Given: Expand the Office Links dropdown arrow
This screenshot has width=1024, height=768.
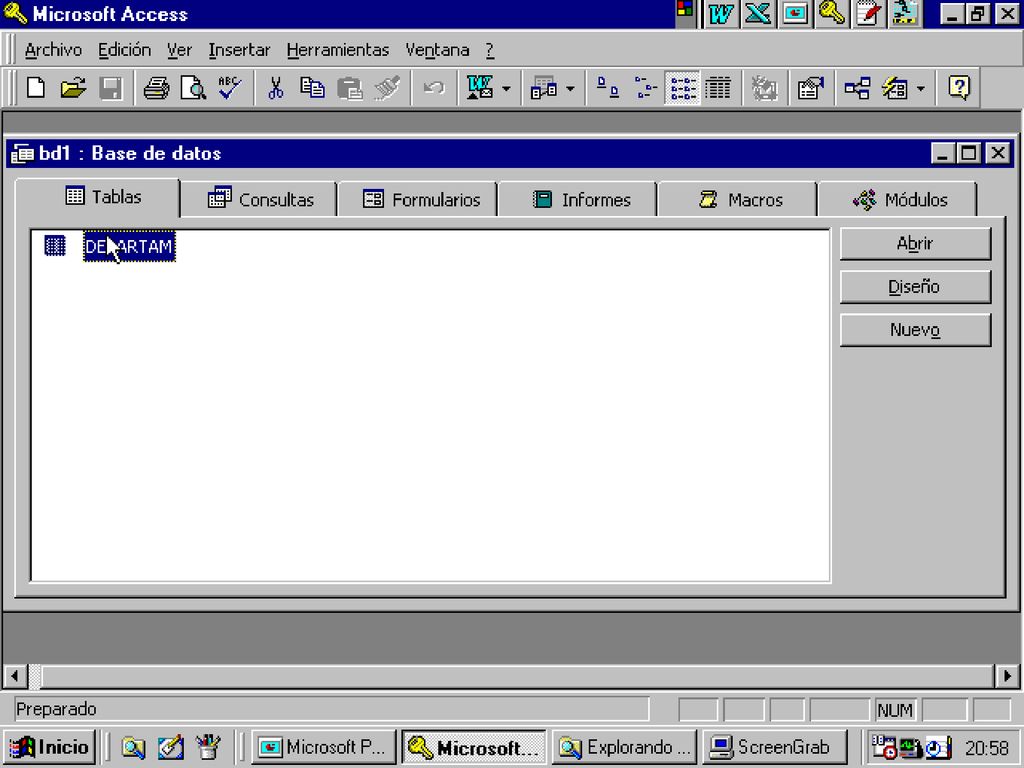Looking at the screenshot, I should click(x=506, y=88).
